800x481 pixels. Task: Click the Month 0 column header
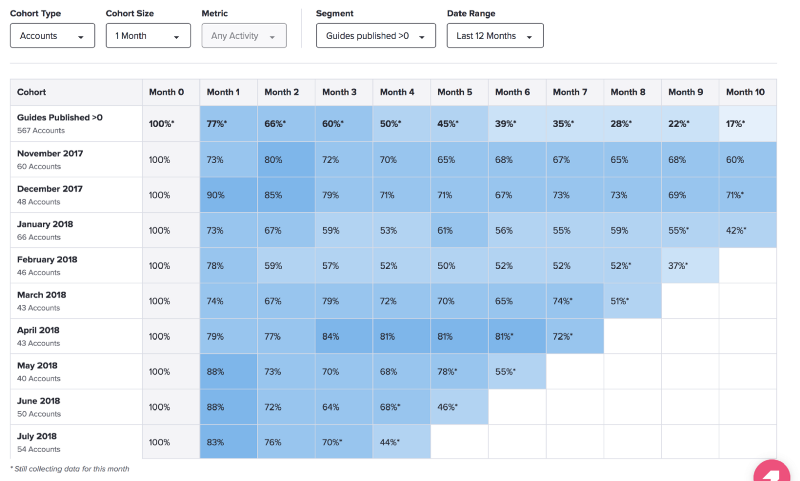tap(171, 92)
